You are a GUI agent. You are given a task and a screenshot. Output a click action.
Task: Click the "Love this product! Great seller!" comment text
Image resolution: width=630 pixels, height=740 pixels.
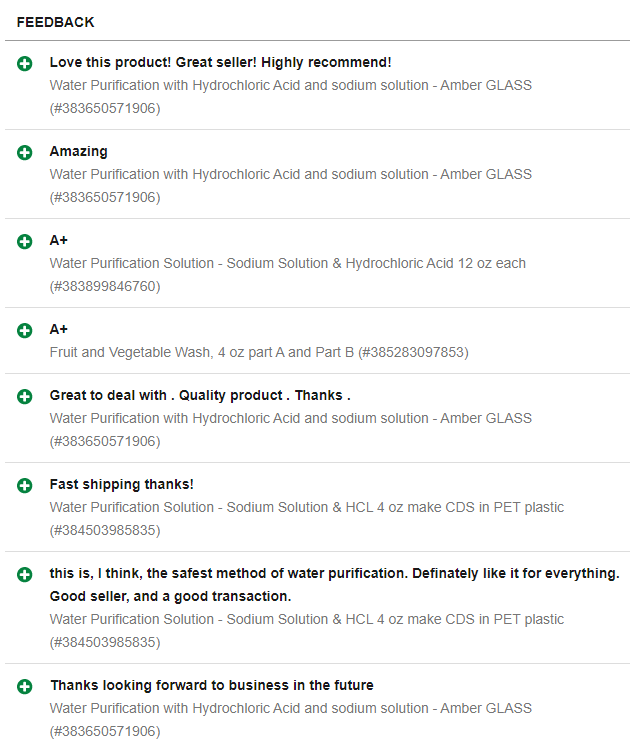tap(220, 62)
